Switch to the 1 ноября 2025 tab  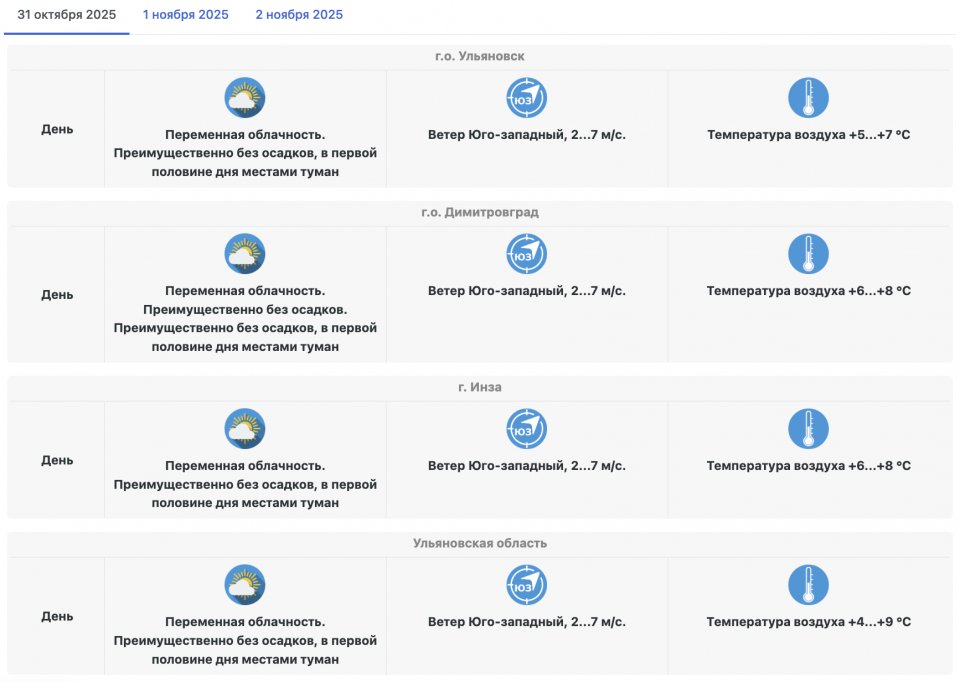[x=185, y=15]
